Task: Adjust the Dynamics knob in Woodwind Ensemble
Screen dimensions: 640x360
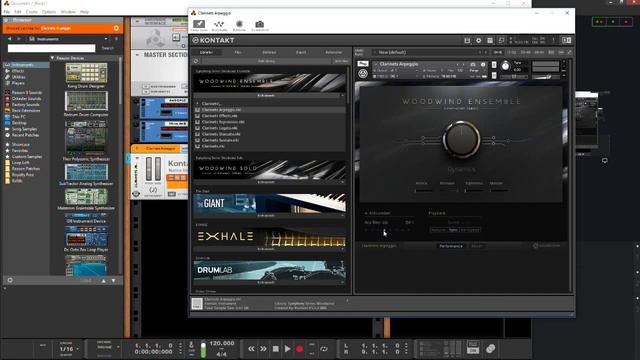Action: (x=461, y=139)
